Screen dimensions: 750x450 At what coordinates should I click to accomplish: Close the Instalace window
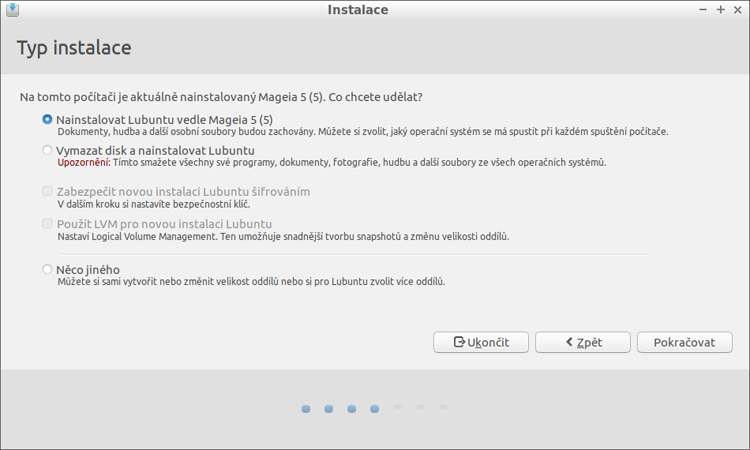[738, 10]
